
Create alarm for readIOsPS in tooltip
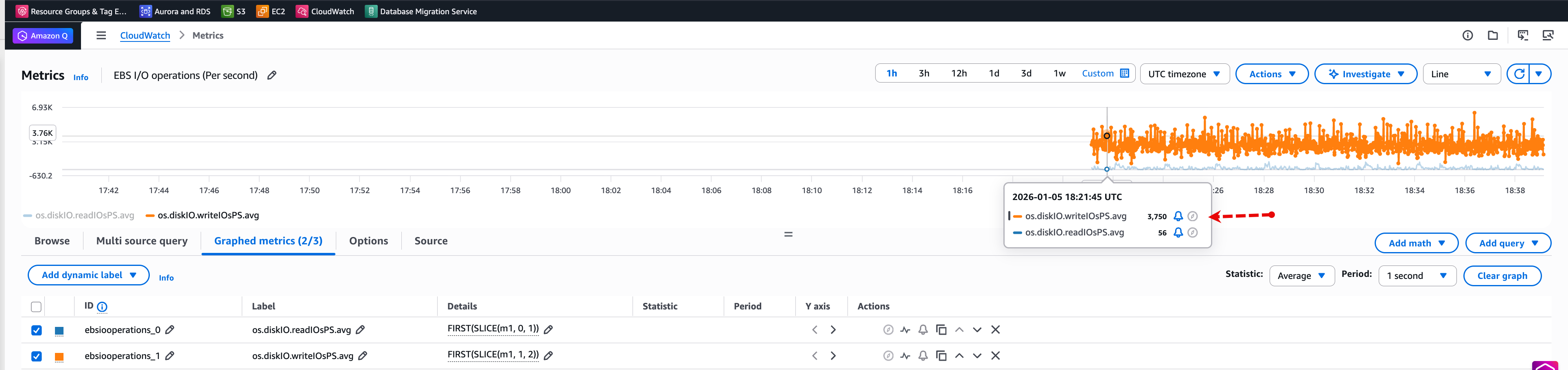point(1178,233)
